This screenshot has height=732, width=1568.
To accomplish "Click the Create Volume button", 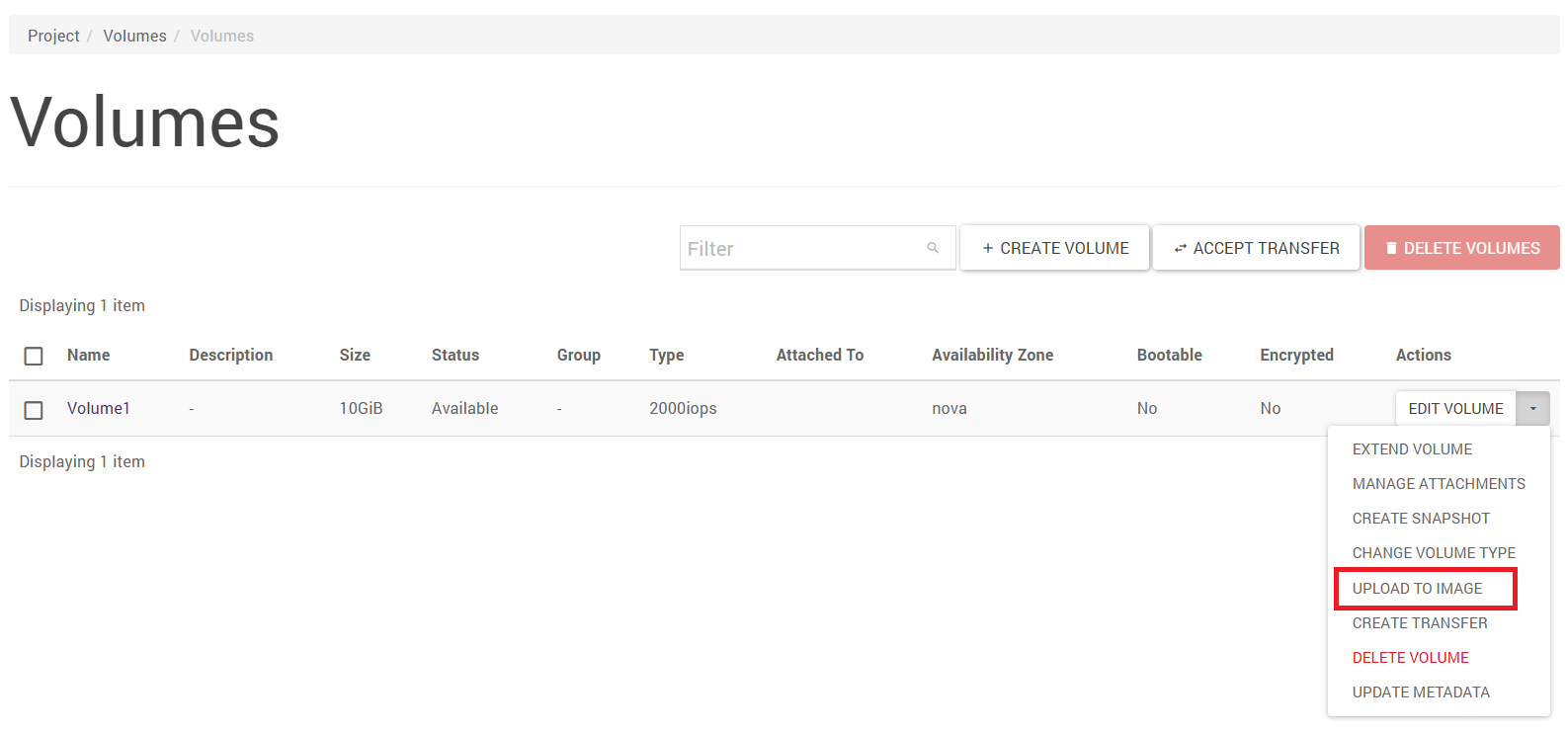I will coord(1054,248).
